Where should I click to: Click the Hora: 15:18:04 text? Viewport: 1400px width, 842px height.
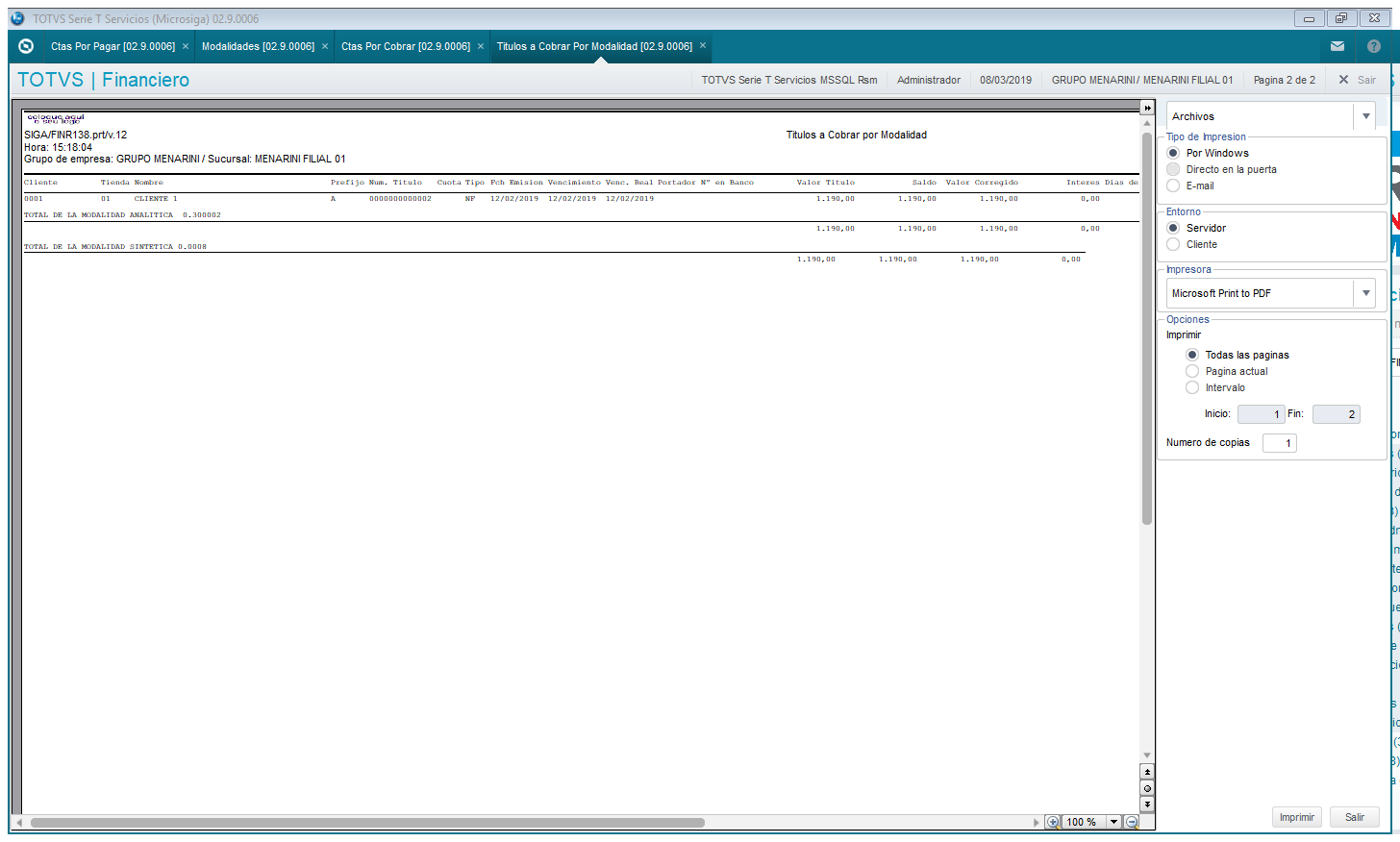tap(59, 147)
